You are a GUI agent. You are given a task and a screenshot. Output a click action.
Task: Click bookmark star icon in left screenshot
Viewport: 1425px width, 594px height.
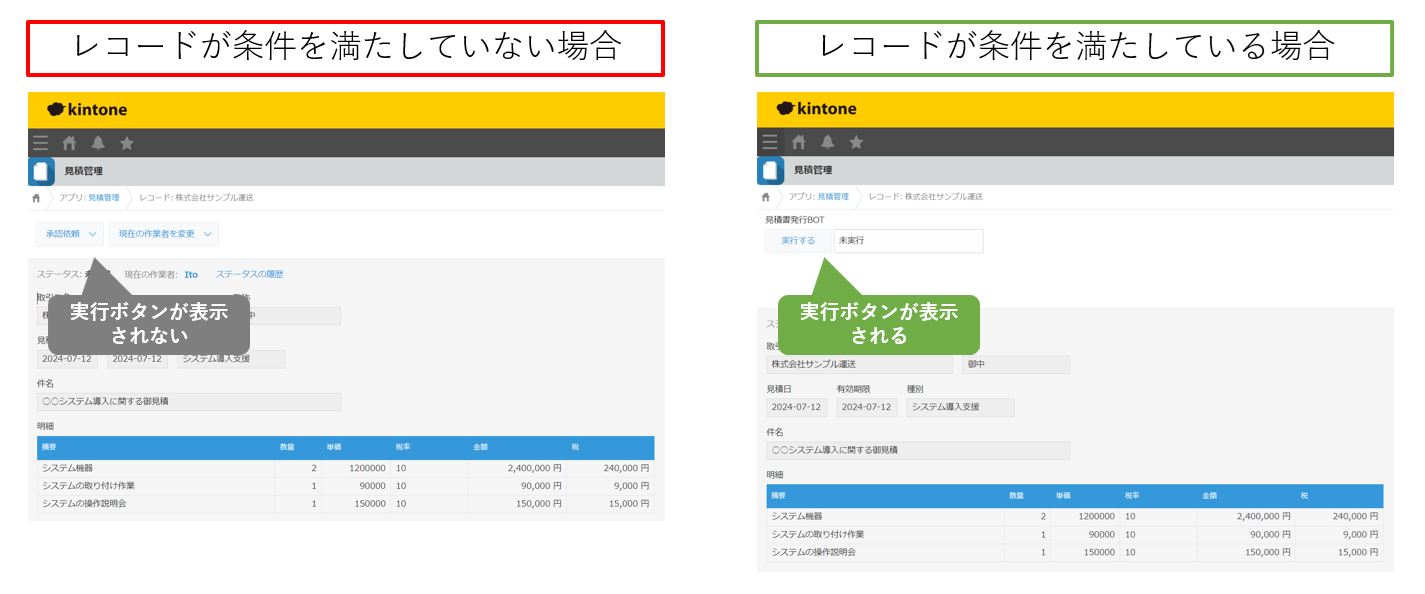[127, 142]
